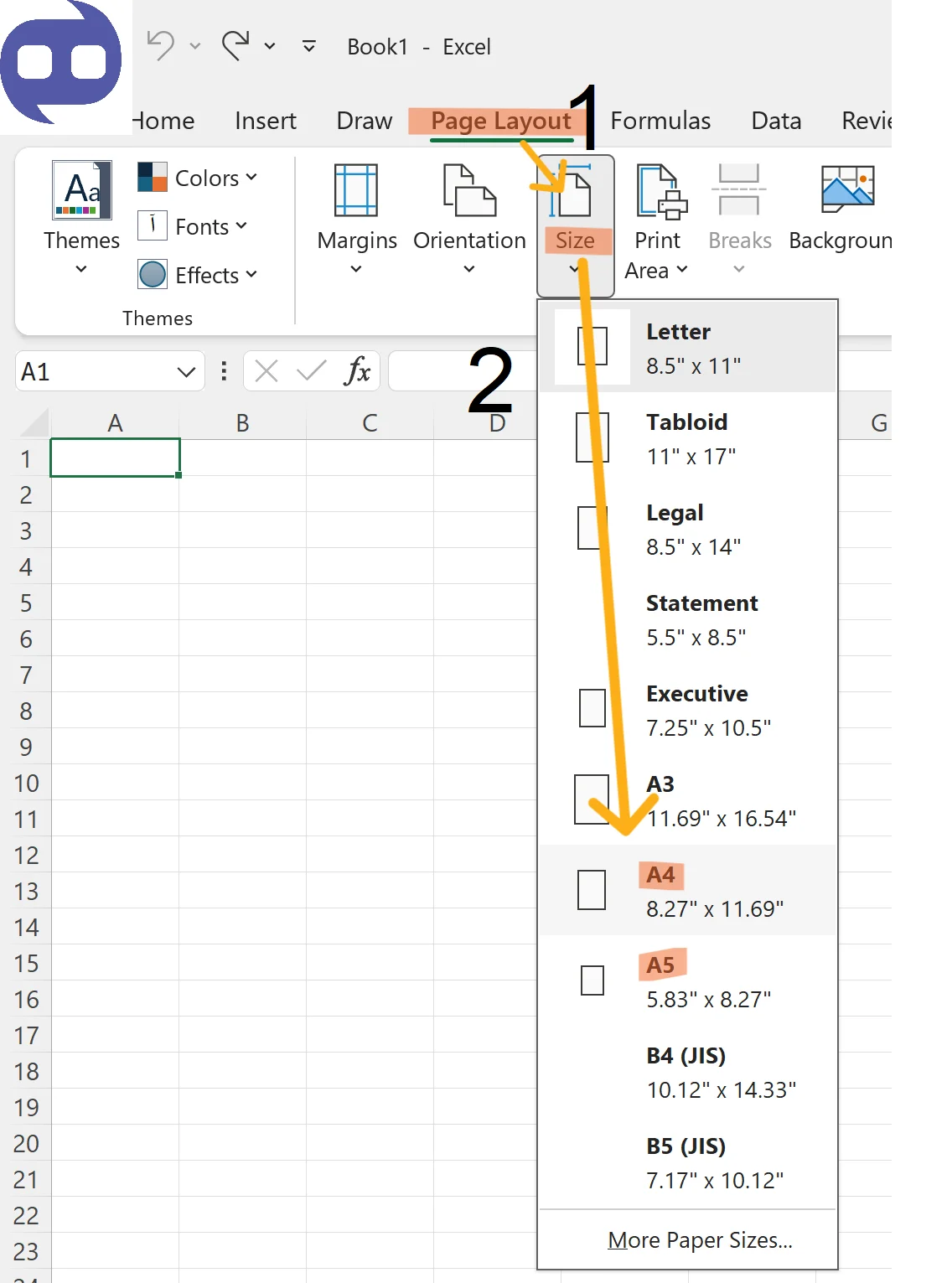The image size is (952, 1283).
Task: Choose Tabloid 11" x 17" paper size
Action: [688, 437]
